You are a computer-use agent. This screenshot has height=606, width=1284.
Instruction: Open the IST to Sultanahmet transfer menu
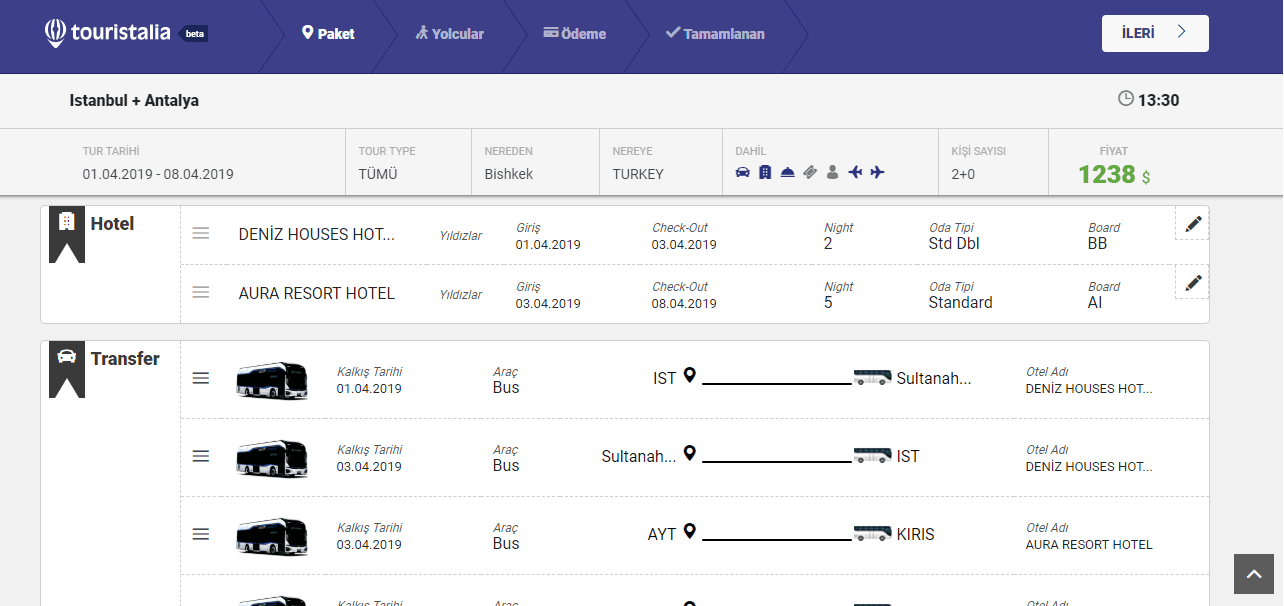(201, 378)
